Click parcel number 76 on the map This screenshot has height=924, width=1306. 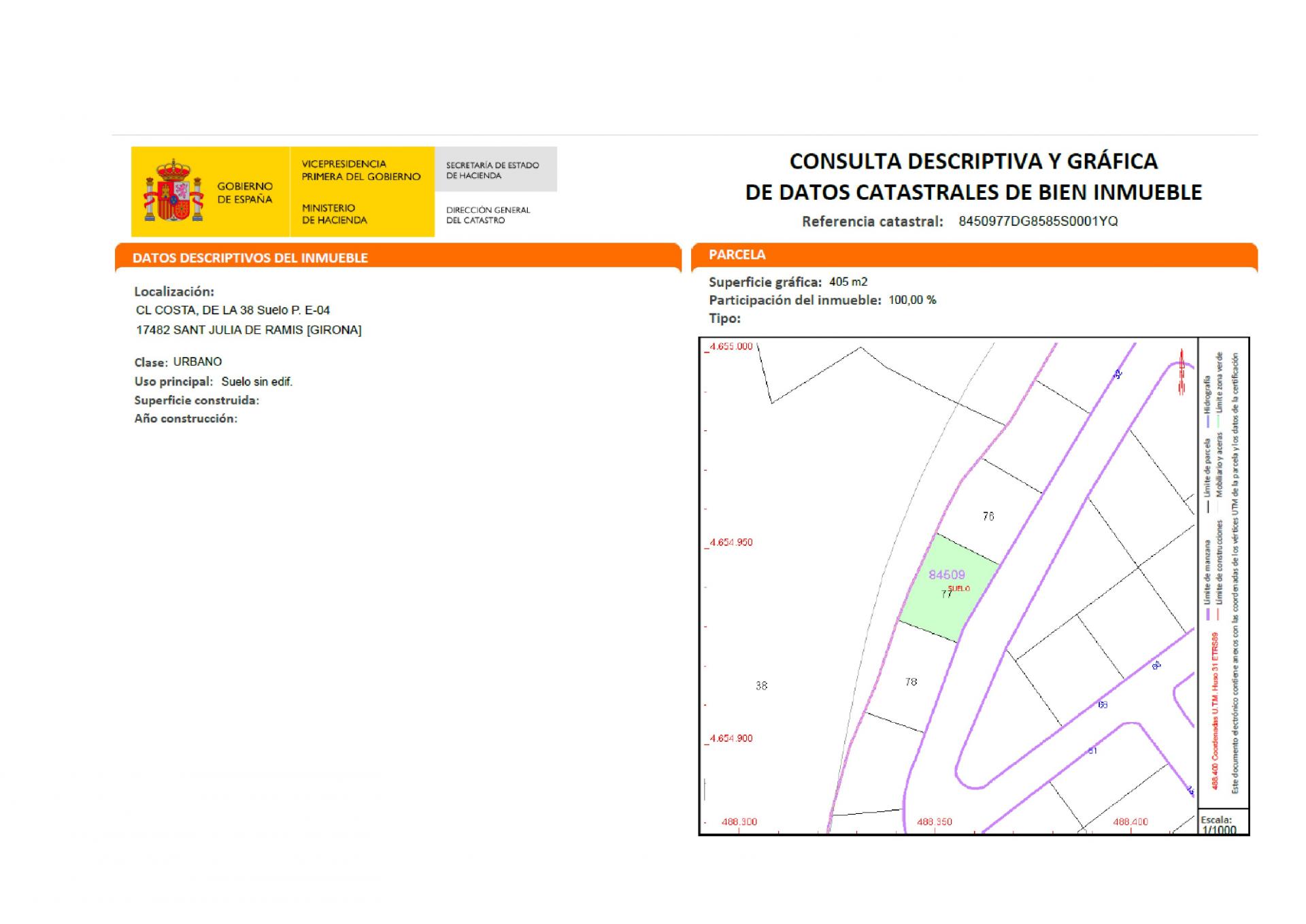(988, 517)
